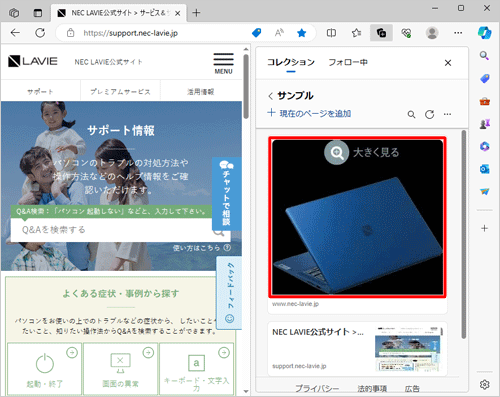Click the プライバシー footer link

[317, 389]
